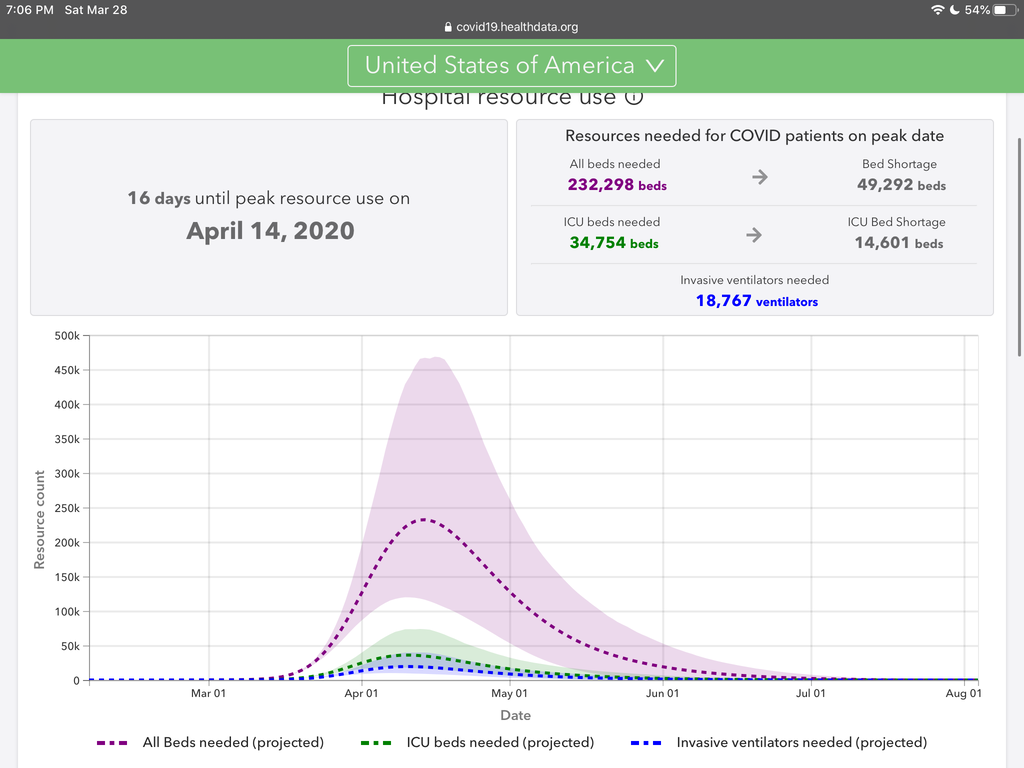Click the page scrollbar on the right edge

pos(1019,250)
